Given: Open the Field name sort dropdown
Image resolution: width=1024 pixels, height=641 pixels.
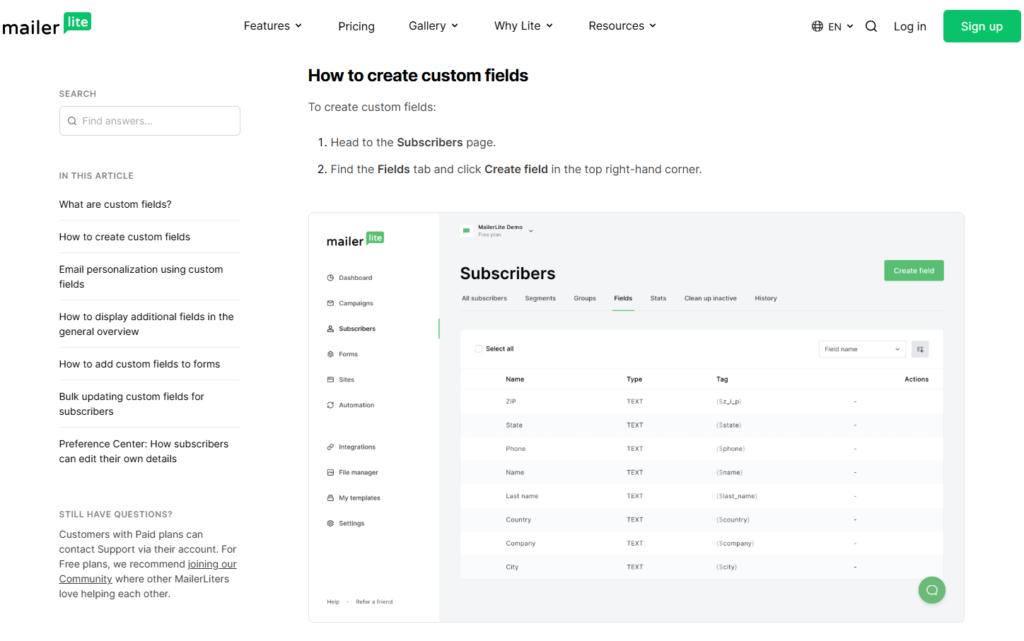Looking at the screenshot, I should [x=862, y=349].
